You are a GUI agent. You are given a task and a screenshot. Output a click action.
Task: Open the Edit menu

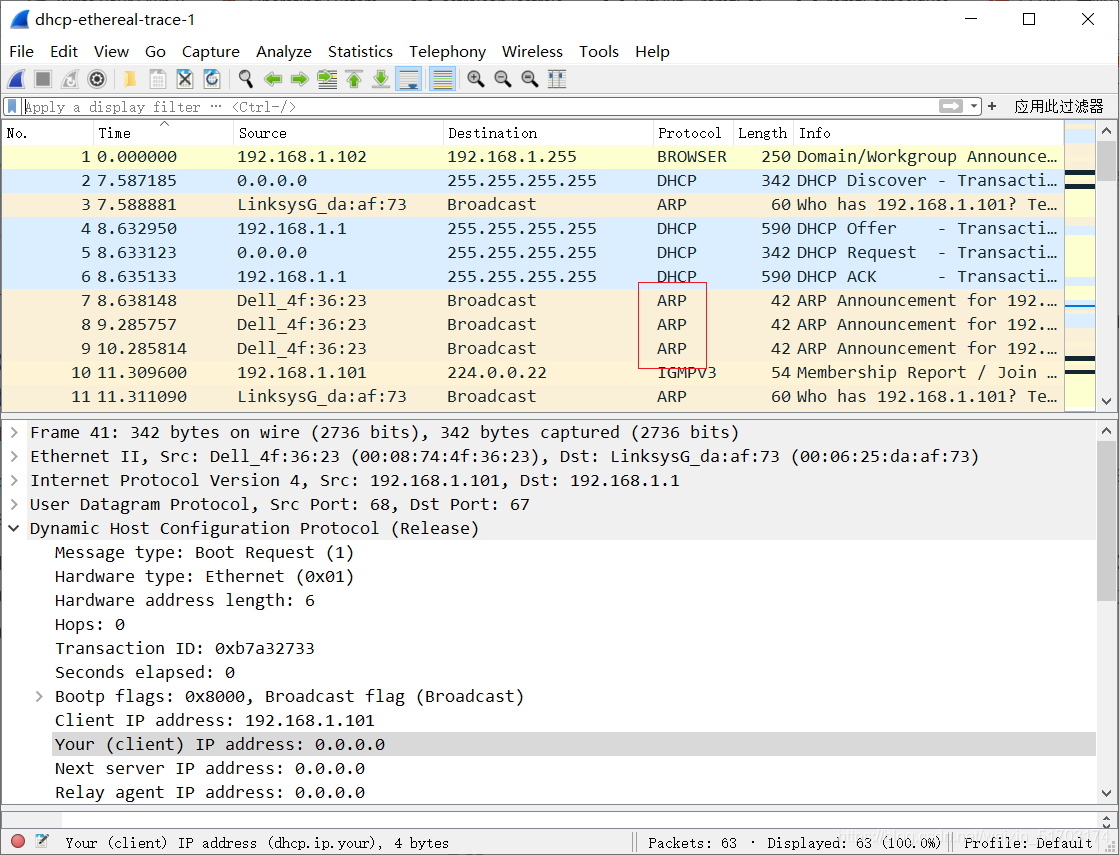(64, 51)
